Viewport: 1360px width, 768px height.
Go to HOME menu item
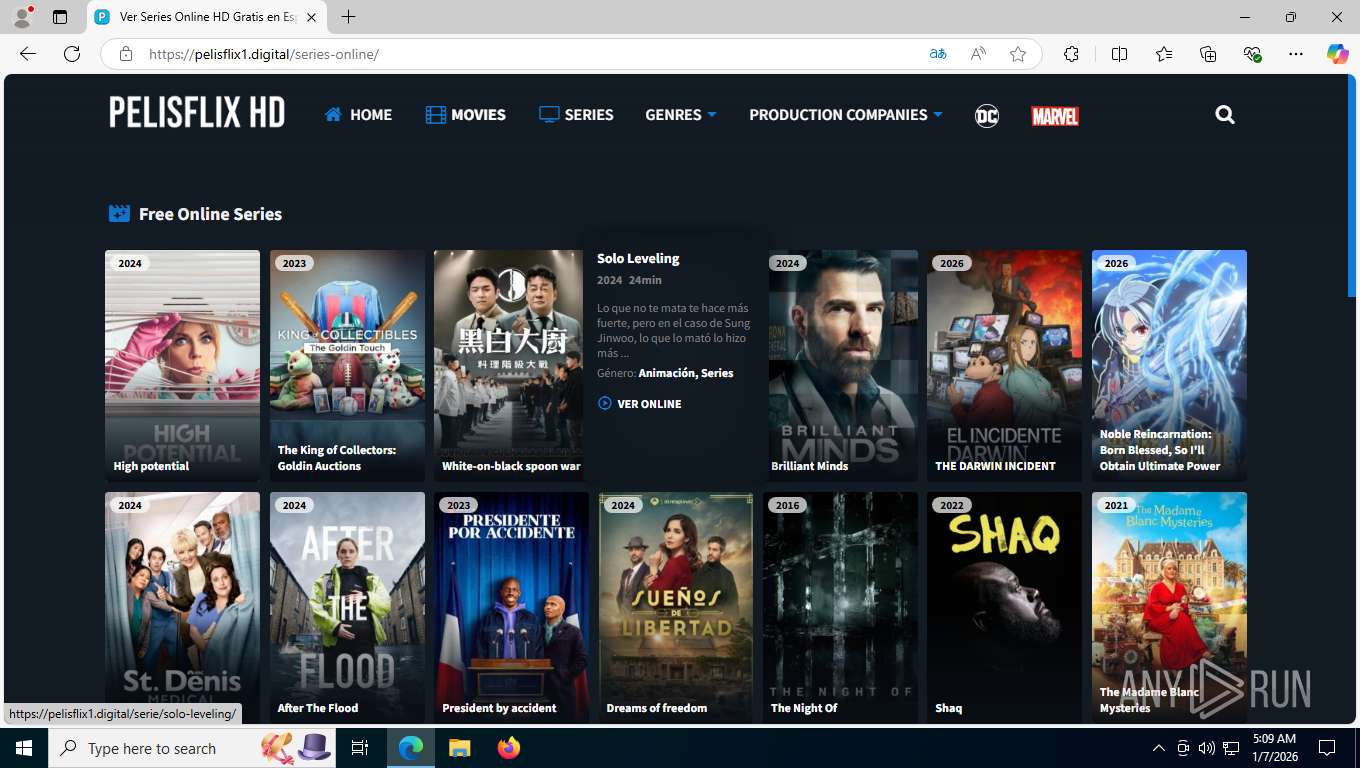(x=358, y=115)
